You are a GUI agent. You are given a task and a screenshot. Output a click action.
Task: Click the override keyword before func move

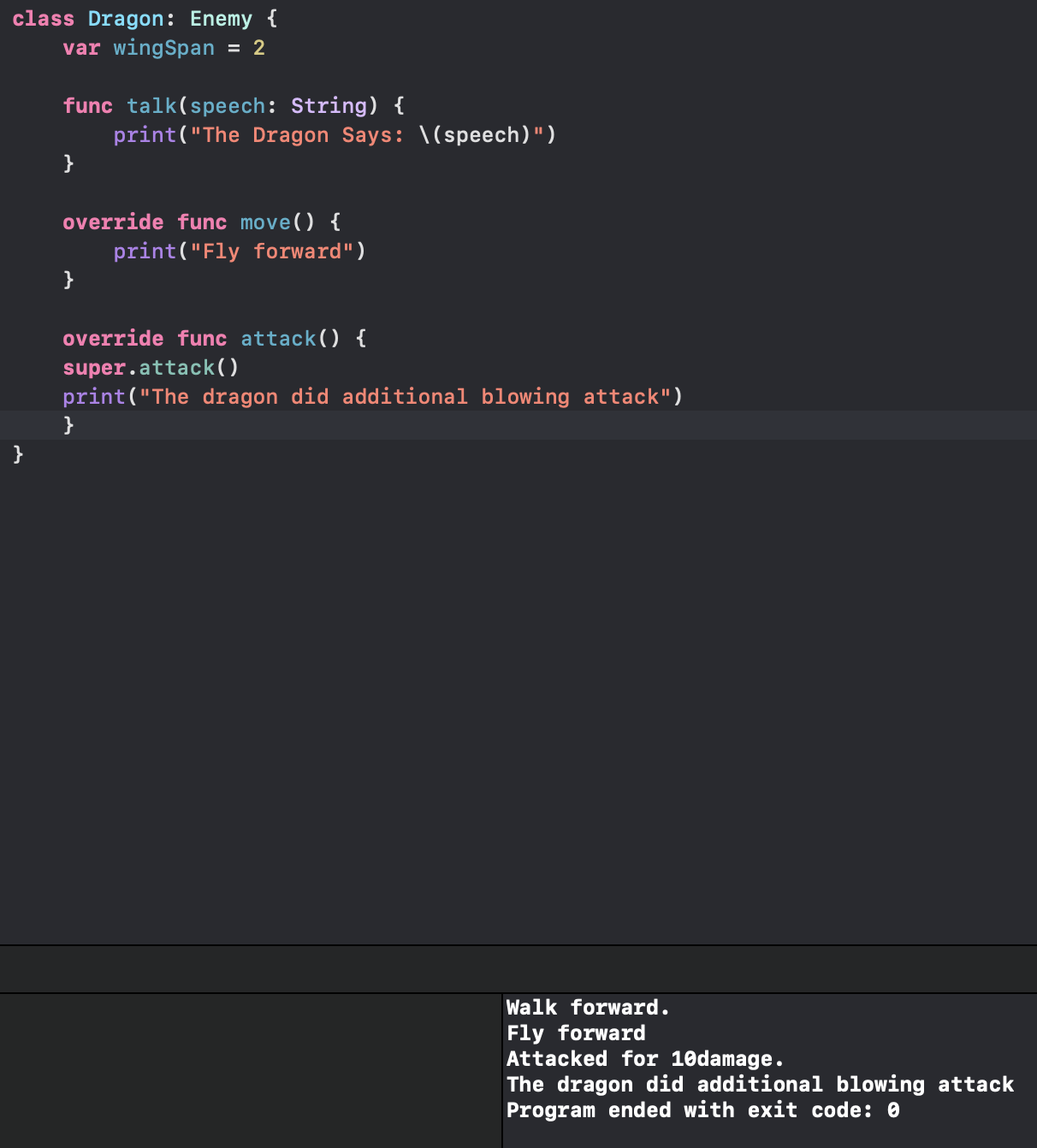[113, 222]
